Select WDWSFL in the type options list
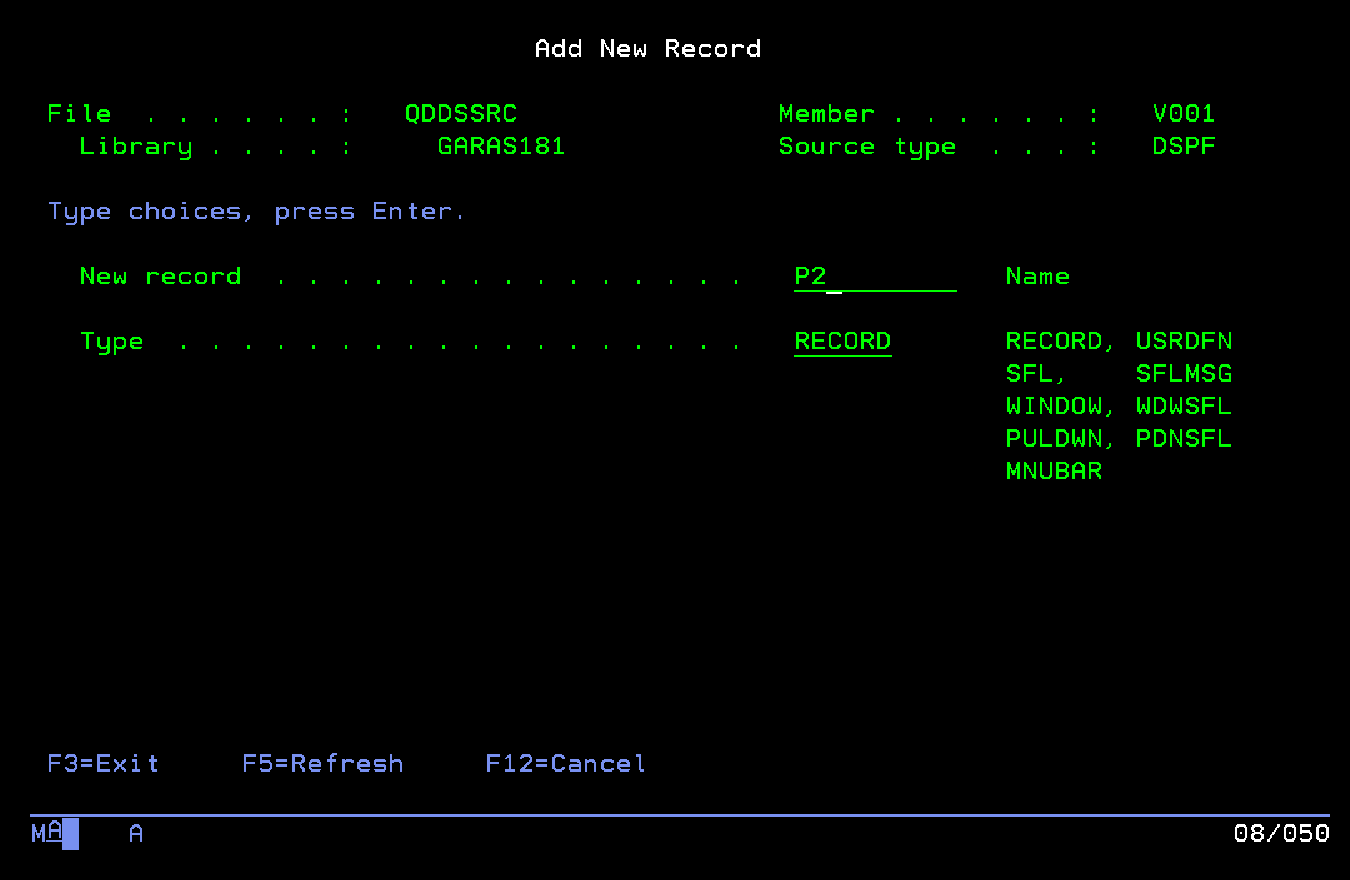 [x=1183, y=407]
